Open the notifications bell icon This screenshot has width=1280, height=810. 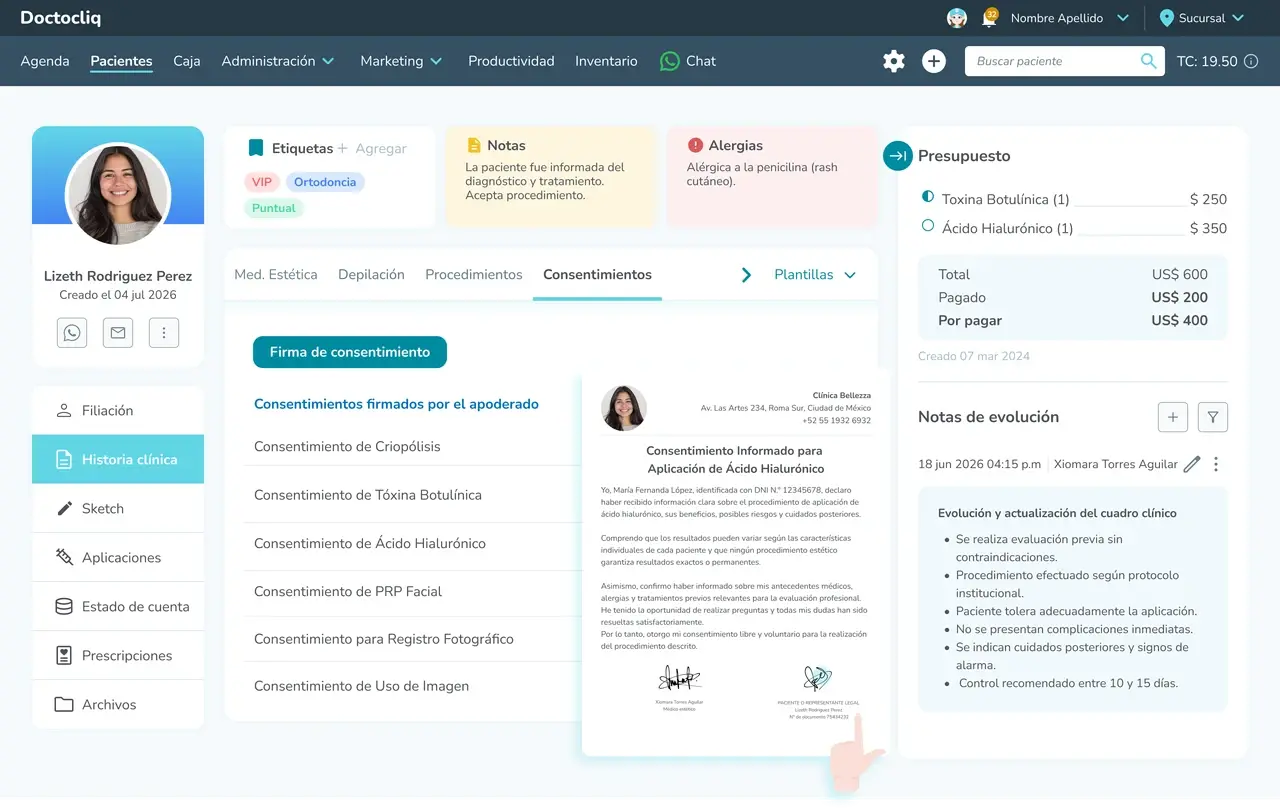pos(990,18)
